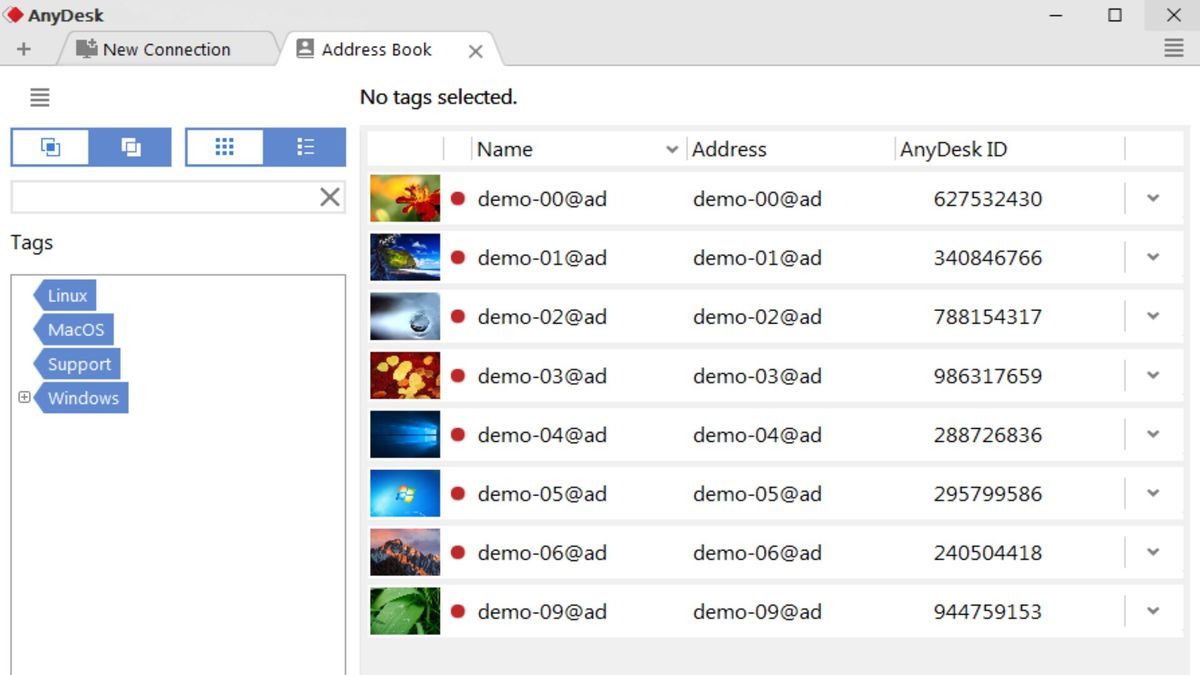This screenshot has width=1200, height=675.
Task: Toggle grid view for address book entries
Action: pos(225,146)
